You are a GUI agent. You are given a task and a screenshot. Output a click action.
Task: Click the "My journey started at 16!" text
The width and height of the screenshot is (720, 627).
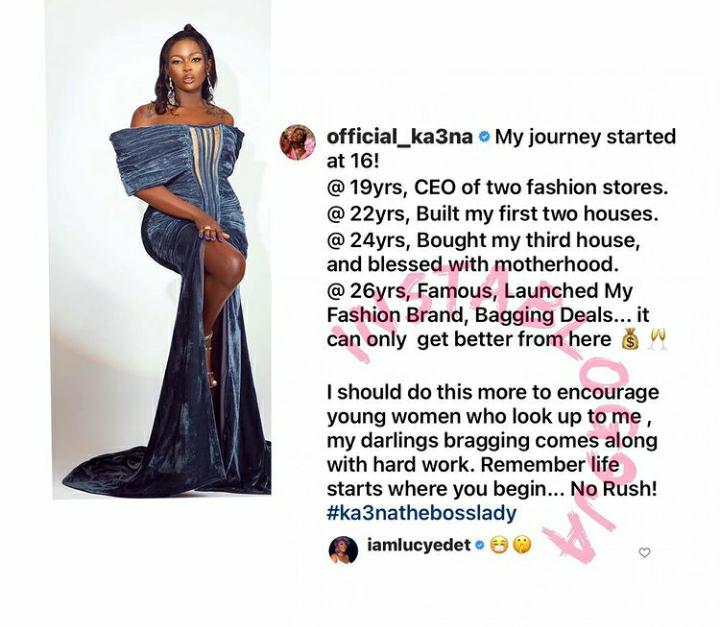(x=501, y=149)
